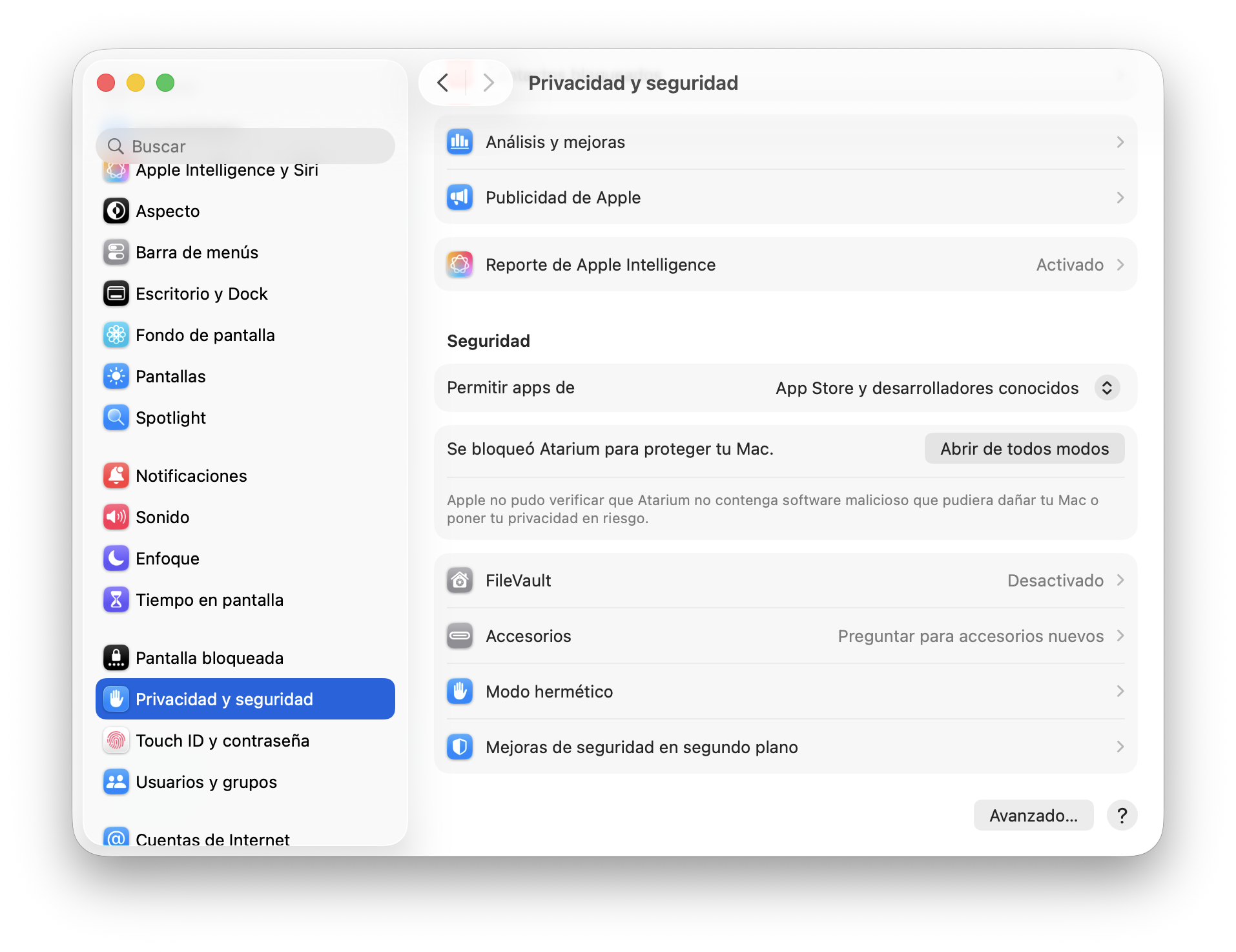Click the FileVault house icon
The image size is (1236, 952).
460,581
